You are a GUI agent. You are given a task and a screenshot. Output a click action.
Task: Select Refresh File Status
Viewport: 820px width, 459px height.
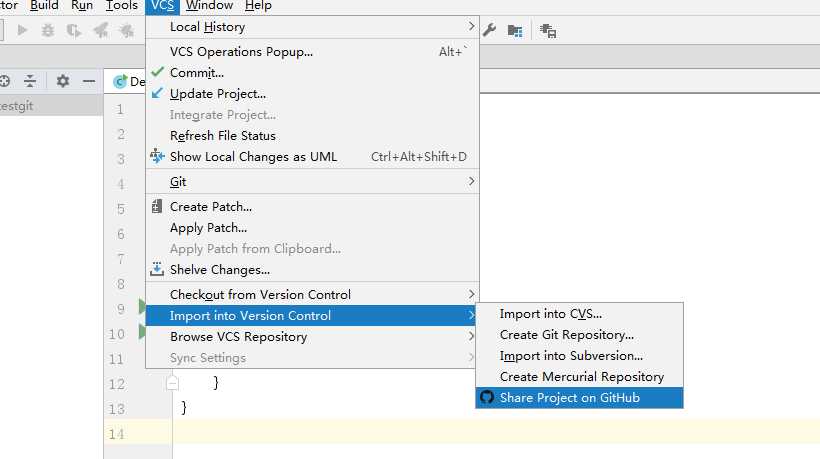pyautogui.click(x=312, y=135)
